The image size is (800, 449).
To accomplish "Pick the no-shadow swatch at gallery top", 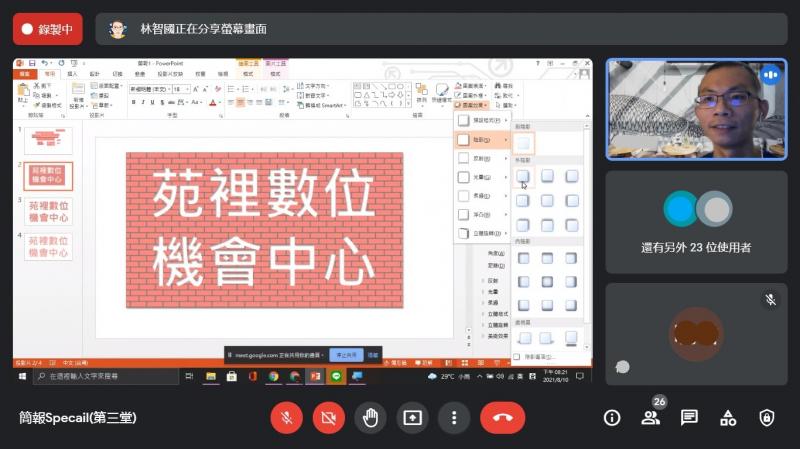I will (x=523, y=143).
